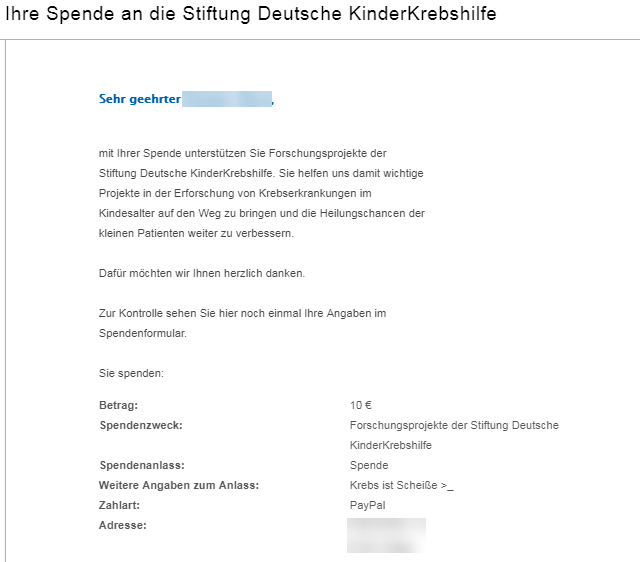Click the email subject heading text

(251, 13)
